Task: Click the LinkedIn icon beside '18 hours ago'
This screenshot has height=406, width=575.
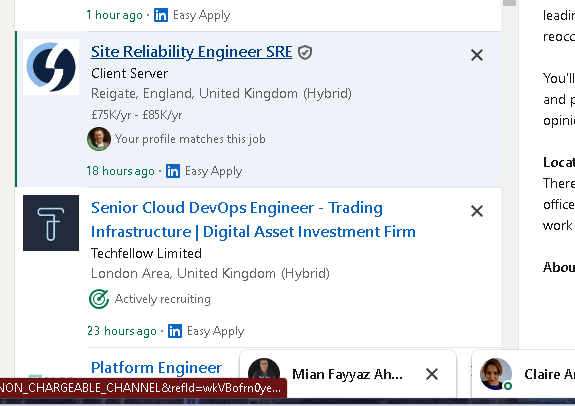Action: (173, 171)
